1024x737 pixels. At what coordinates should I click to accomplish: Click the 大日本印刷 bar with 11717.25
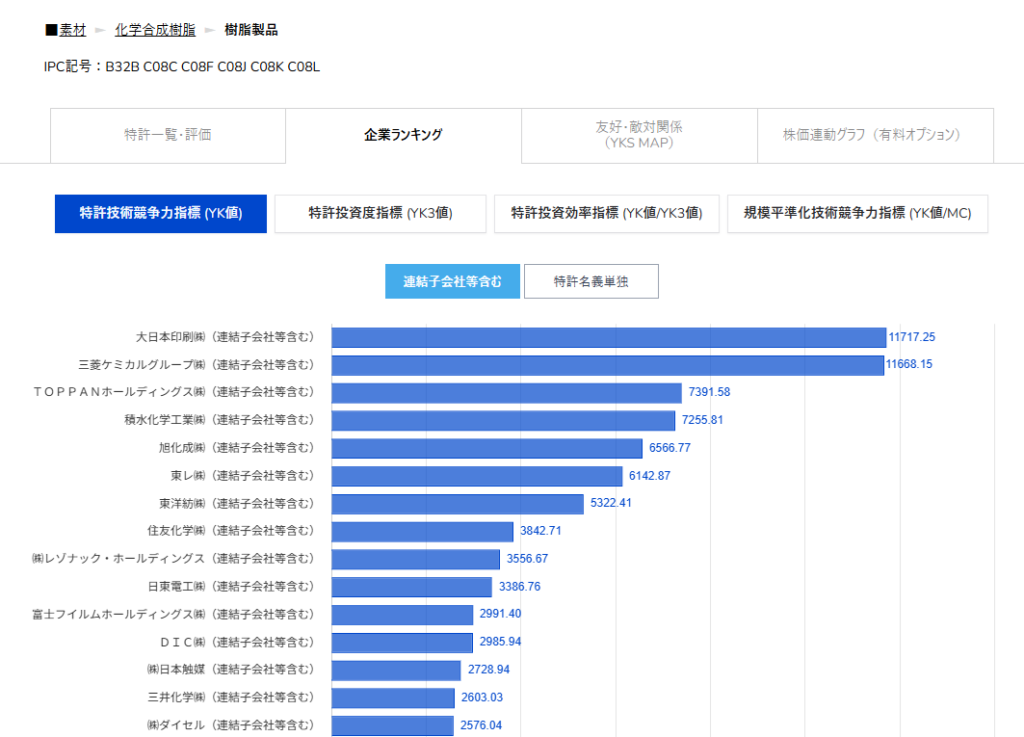coord(609,337)
